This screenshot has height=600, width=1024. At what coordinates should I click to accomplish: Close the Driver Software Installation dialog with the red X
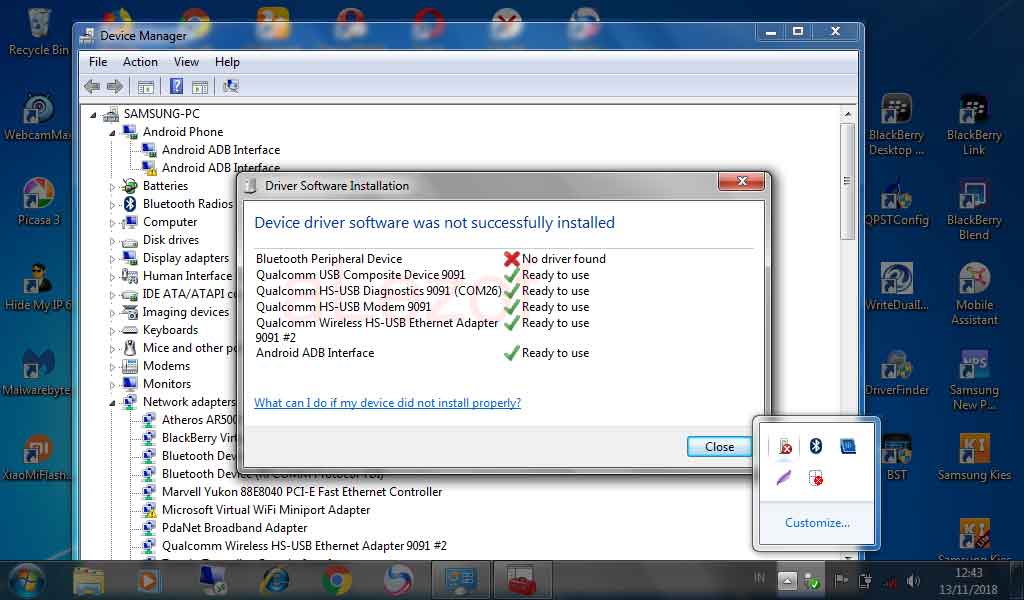(741, 181)
